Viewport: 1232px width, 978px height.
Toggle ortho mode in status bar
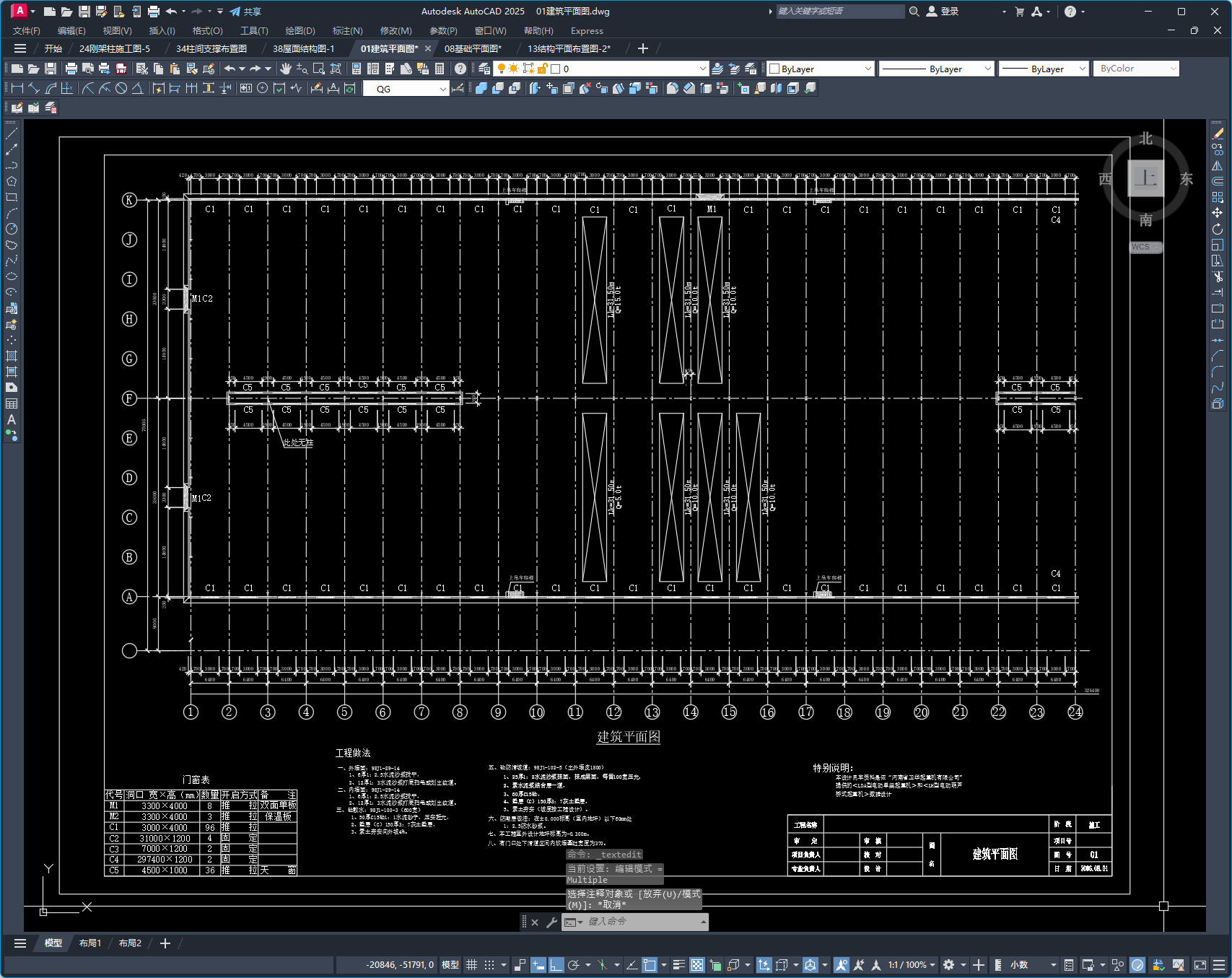pos(556,965)
